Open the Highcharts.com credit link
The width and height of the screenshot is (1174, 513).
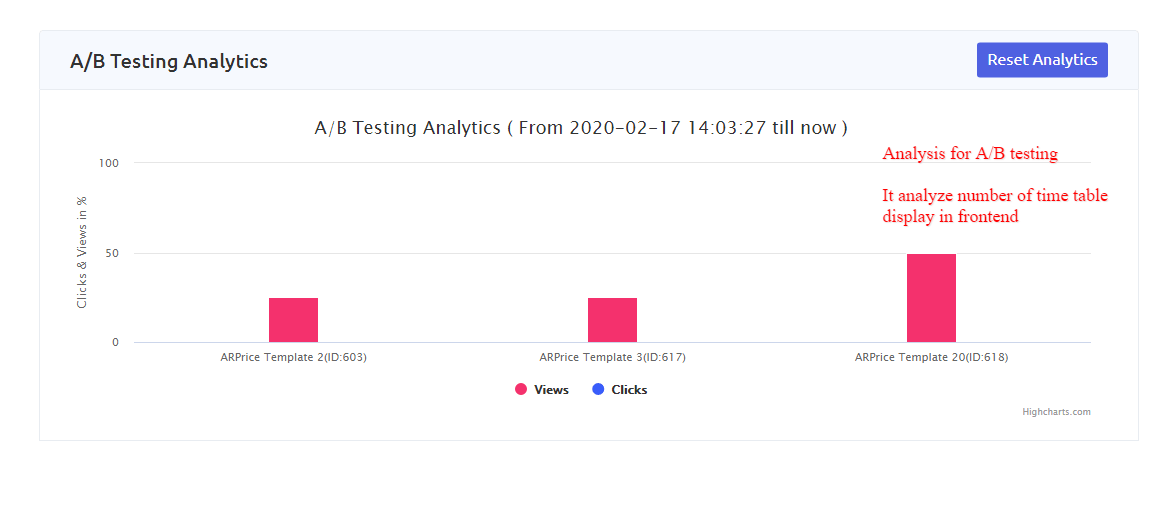pyautogui.click(x=1056, y=412)
